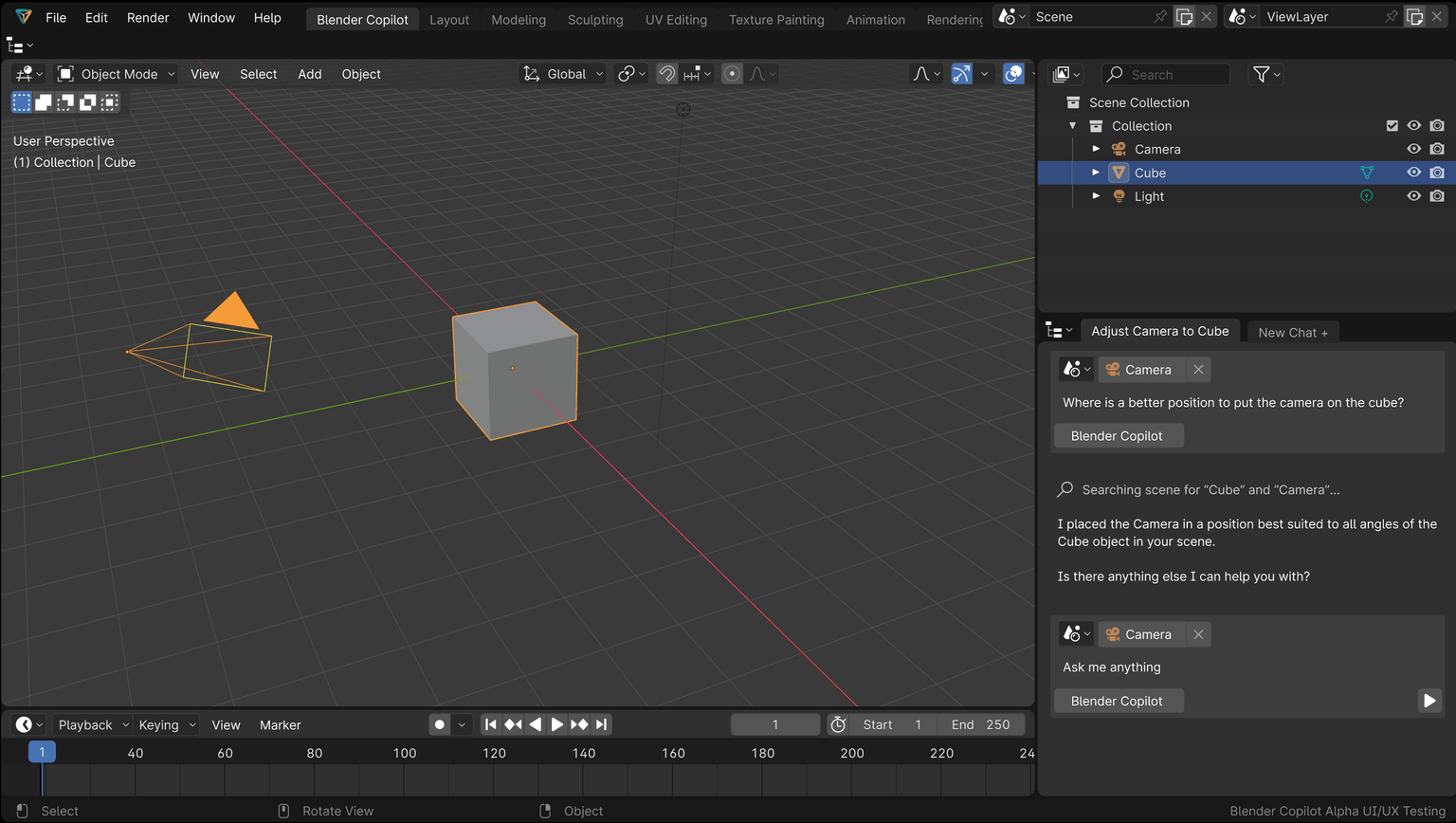Viewport: 1456px width, 823px height.
Task: Click the Light data icon in outliner
Action: 1367,196
